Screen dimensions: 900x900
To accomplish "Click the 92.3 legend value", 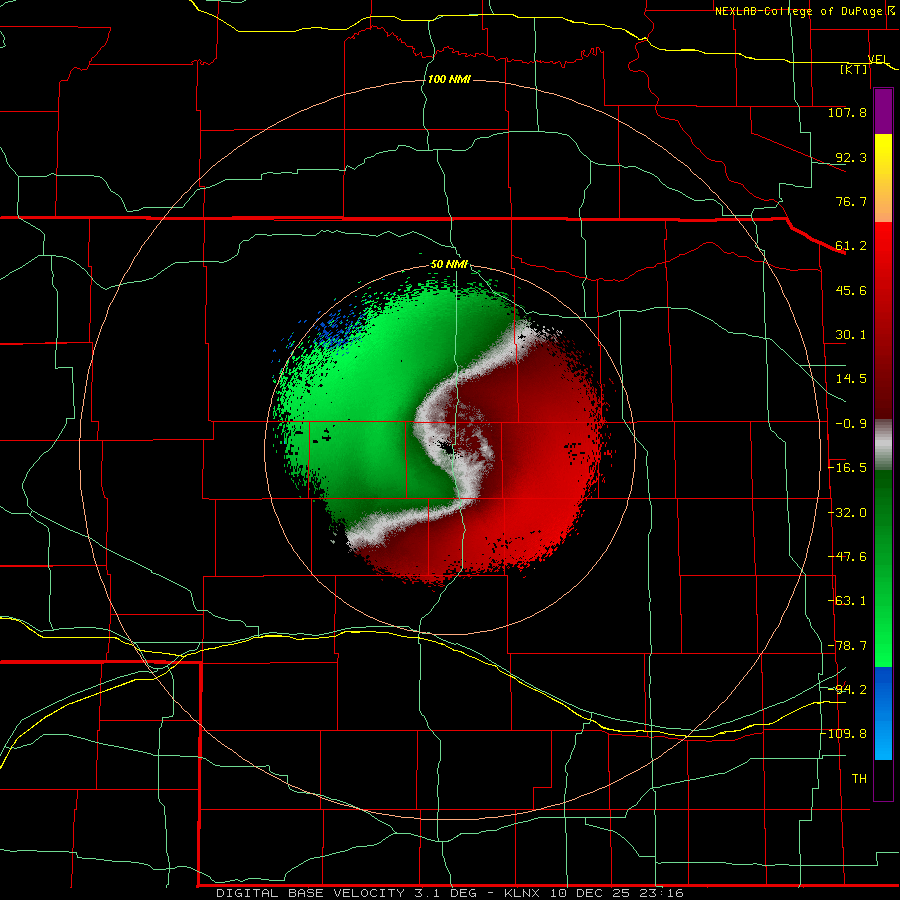I will [851, 157].
